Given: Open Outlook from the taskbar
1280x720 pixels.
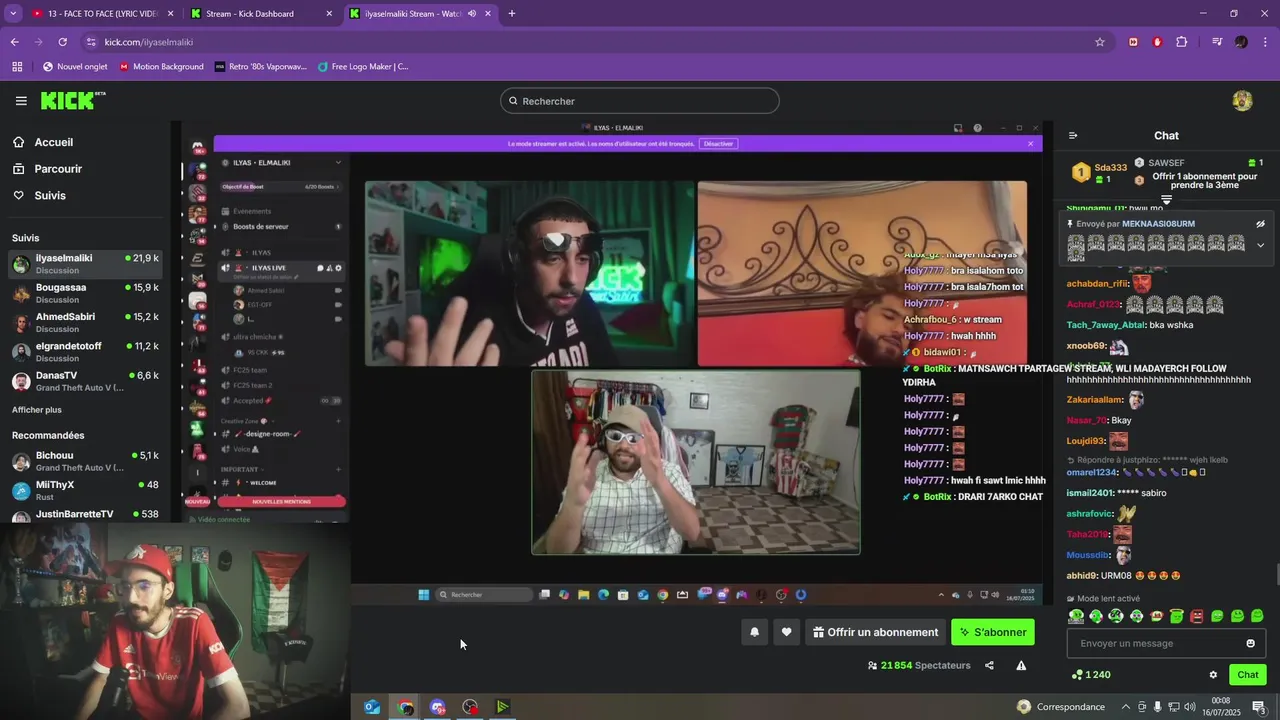Looking at the screenshot, I should [372, 707].
